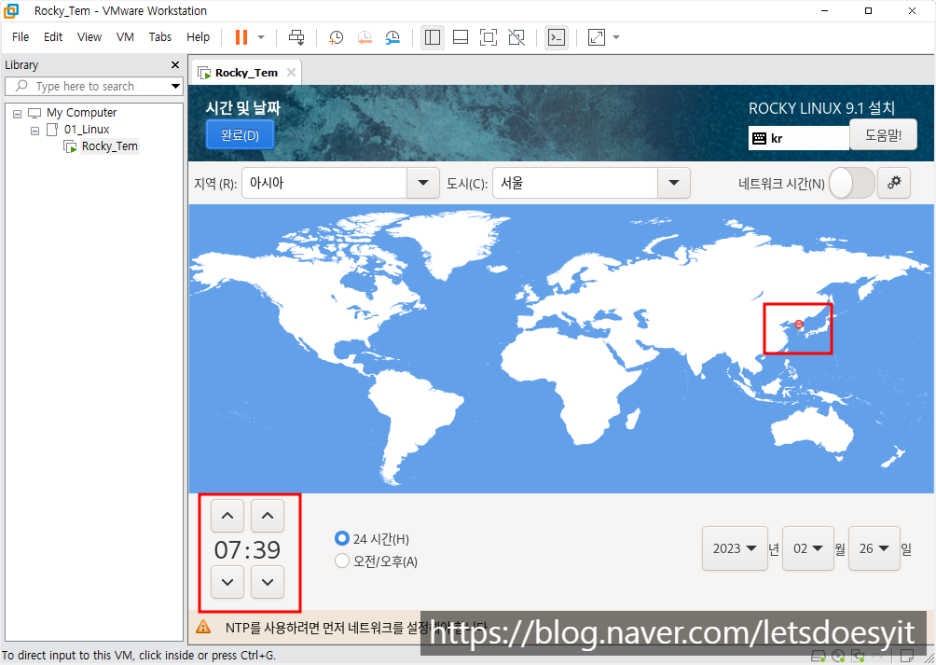This screenshot has height=665, width=936.
Task: Open the 02 month dropdown
Action: tap(808, 548)
